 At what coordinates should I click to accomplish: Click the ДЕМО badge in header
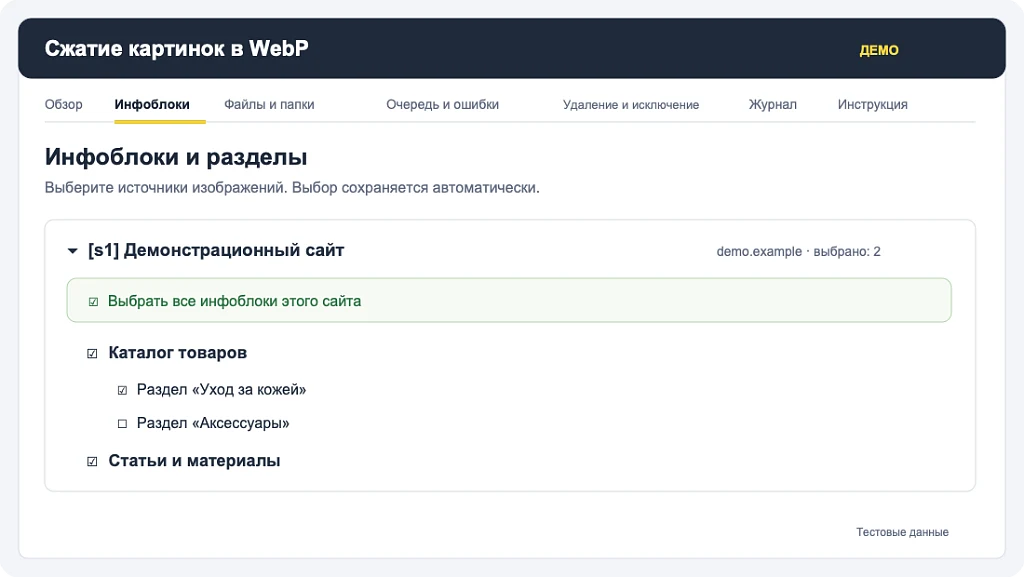(x=878, y=50)
